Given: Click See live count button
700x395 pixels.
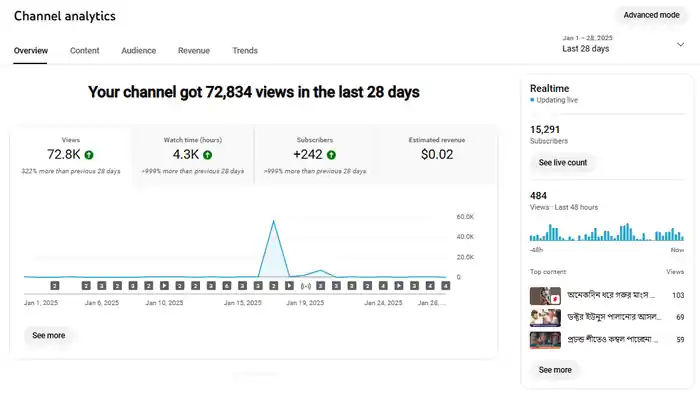Looking at the screenshot, I should coord(562,162).
